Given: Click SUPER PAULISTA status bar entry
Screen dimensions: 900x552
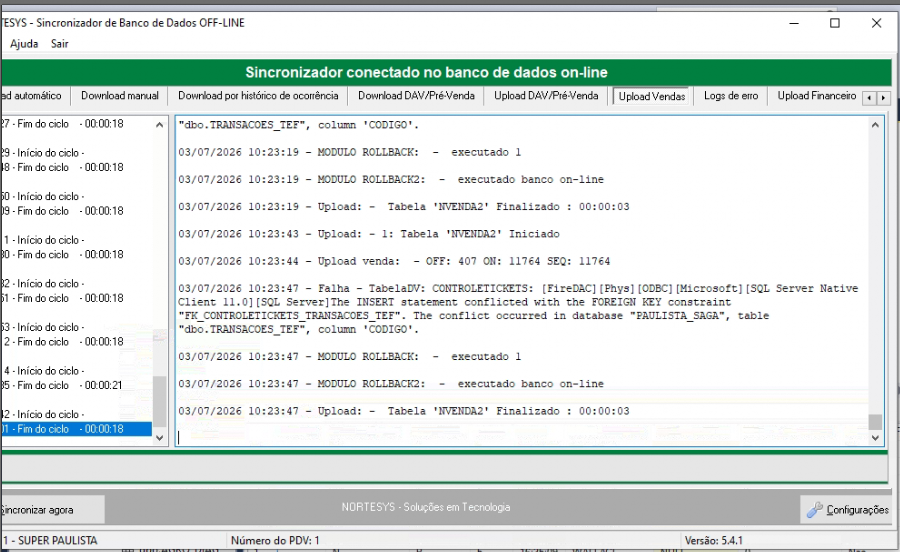Looking at the screenshot, I should [x=51, y=541].
